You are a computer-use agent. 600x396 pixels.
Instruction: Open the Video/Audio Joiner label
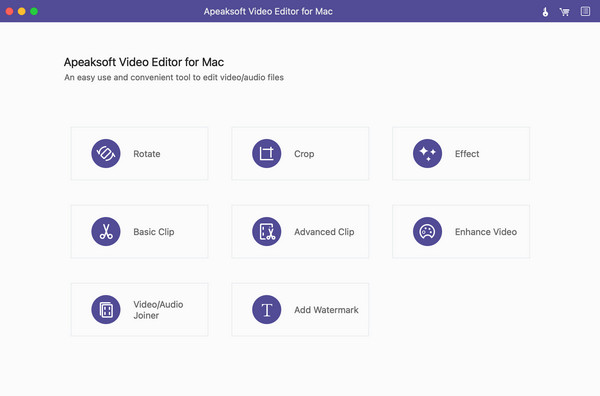158,310
